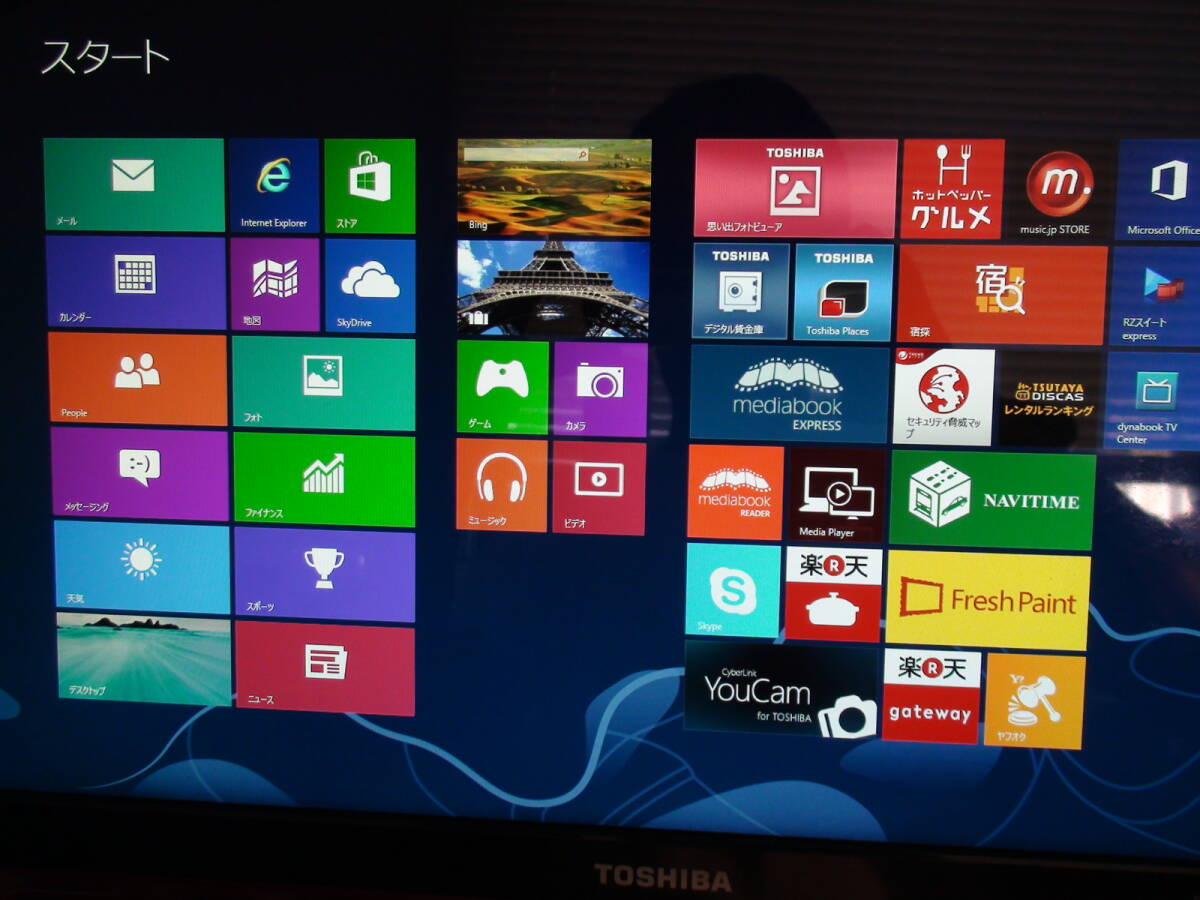Open the Toshiba digital safe (デジタル貸金庫) tile
The width and height of the screenshot is (1200, 900).
[741, 291]
